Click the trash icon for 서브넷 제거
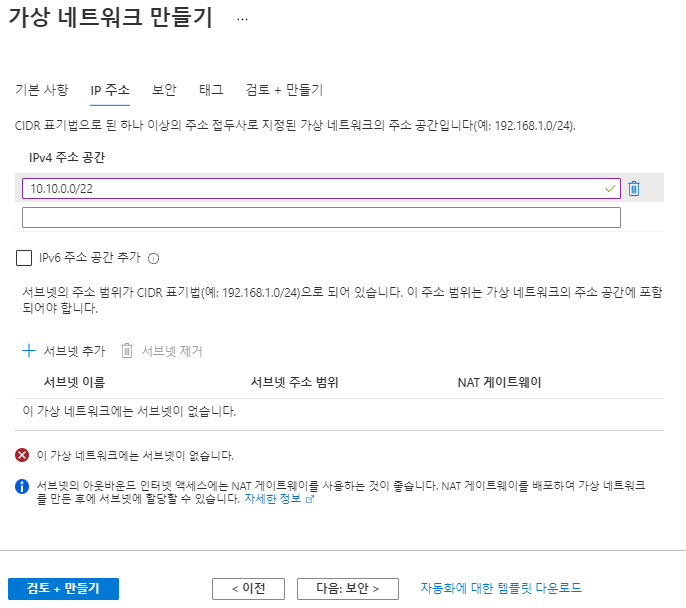Viewport: 686px width, 608px height. click(x=127, y=350)
